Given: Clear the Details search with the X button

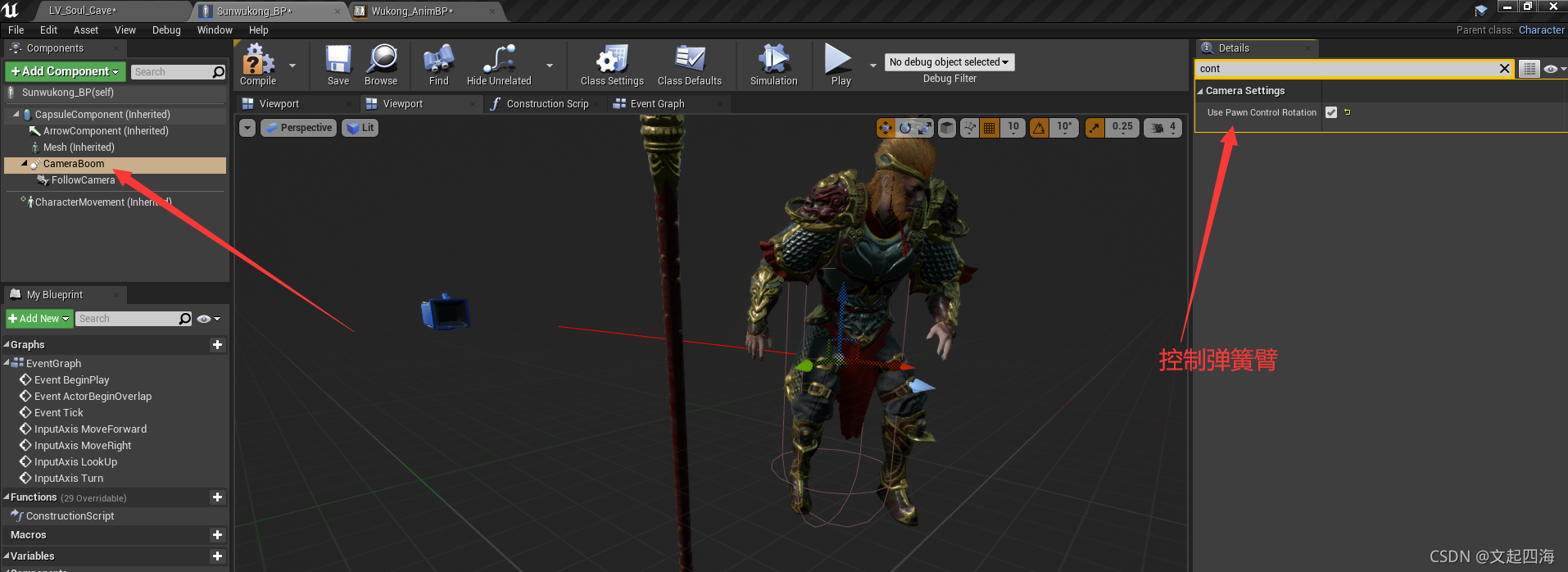Looking at the screenshot, I should pyautogui.click(x=1504, y=69).
